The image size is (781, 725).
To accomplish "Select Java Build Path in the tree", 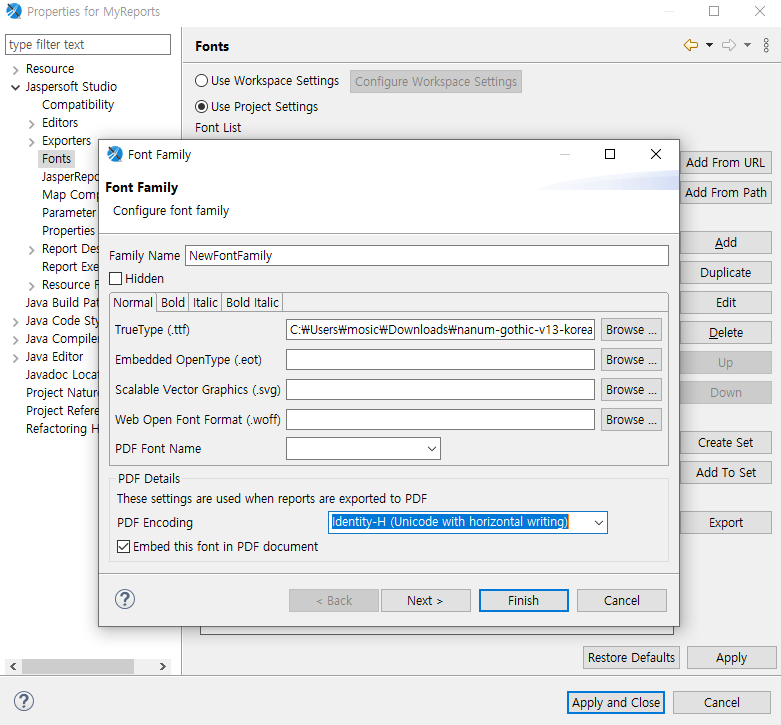I will click(x=62, y=302).
